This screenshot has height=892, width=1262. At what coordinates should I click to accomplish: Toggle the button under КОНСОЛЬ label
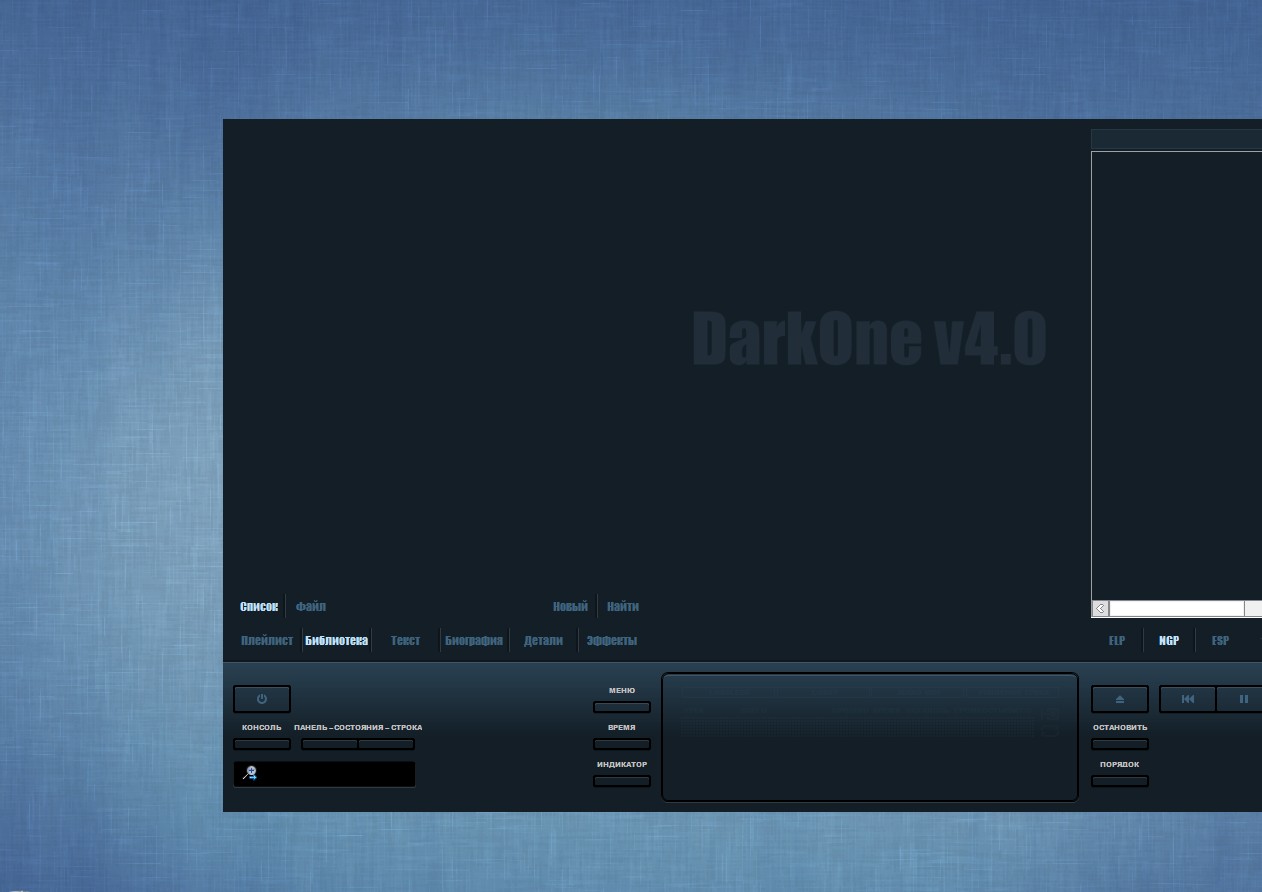tap(262, 744)
